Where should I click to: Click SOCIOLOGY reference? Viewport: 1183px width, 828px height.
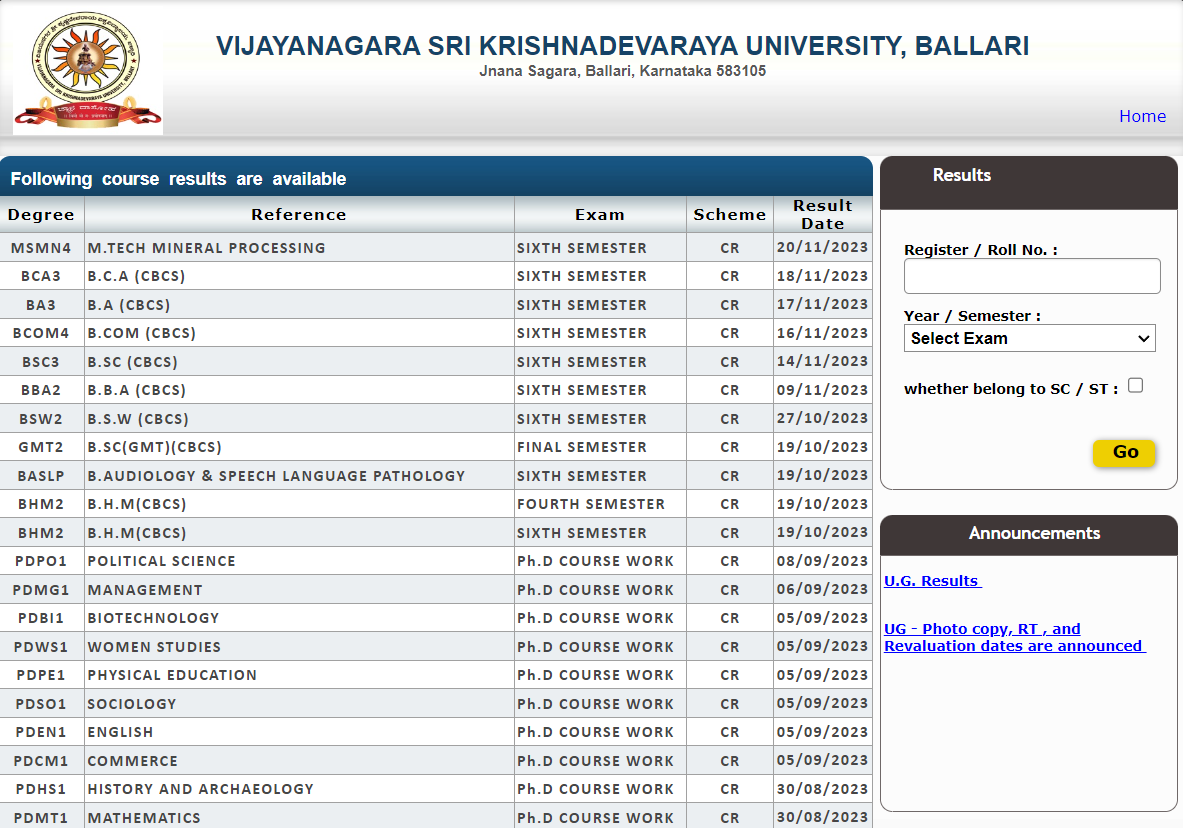pos(131,703)
